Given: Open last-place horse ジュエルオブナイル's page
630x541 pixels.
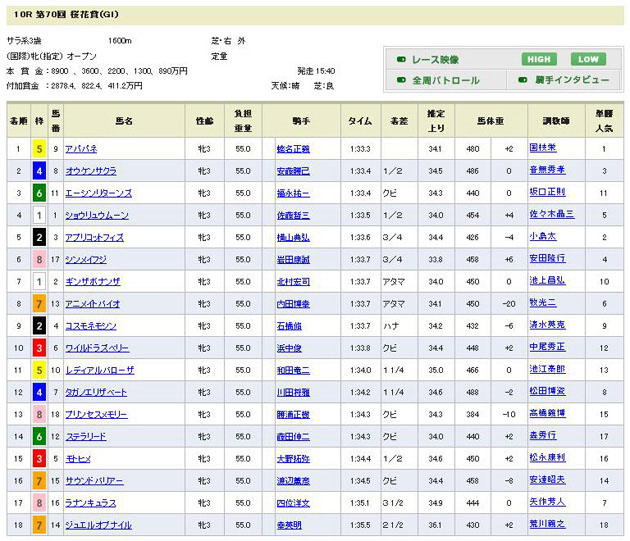Looking at the screenshot, I should tap(98, 525).
